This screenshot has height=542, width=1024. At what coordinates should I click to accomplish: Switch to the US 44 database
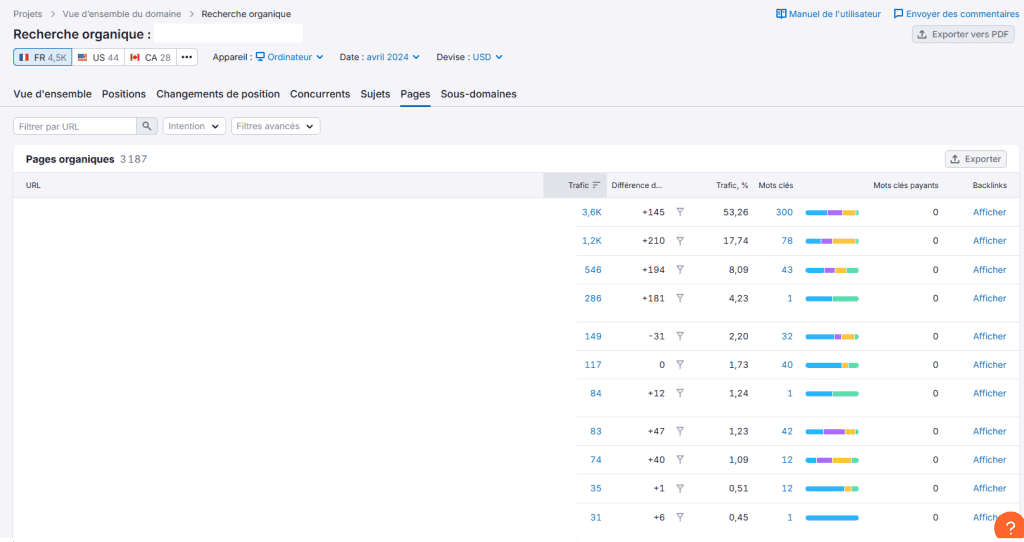click(x=98, y=57)
